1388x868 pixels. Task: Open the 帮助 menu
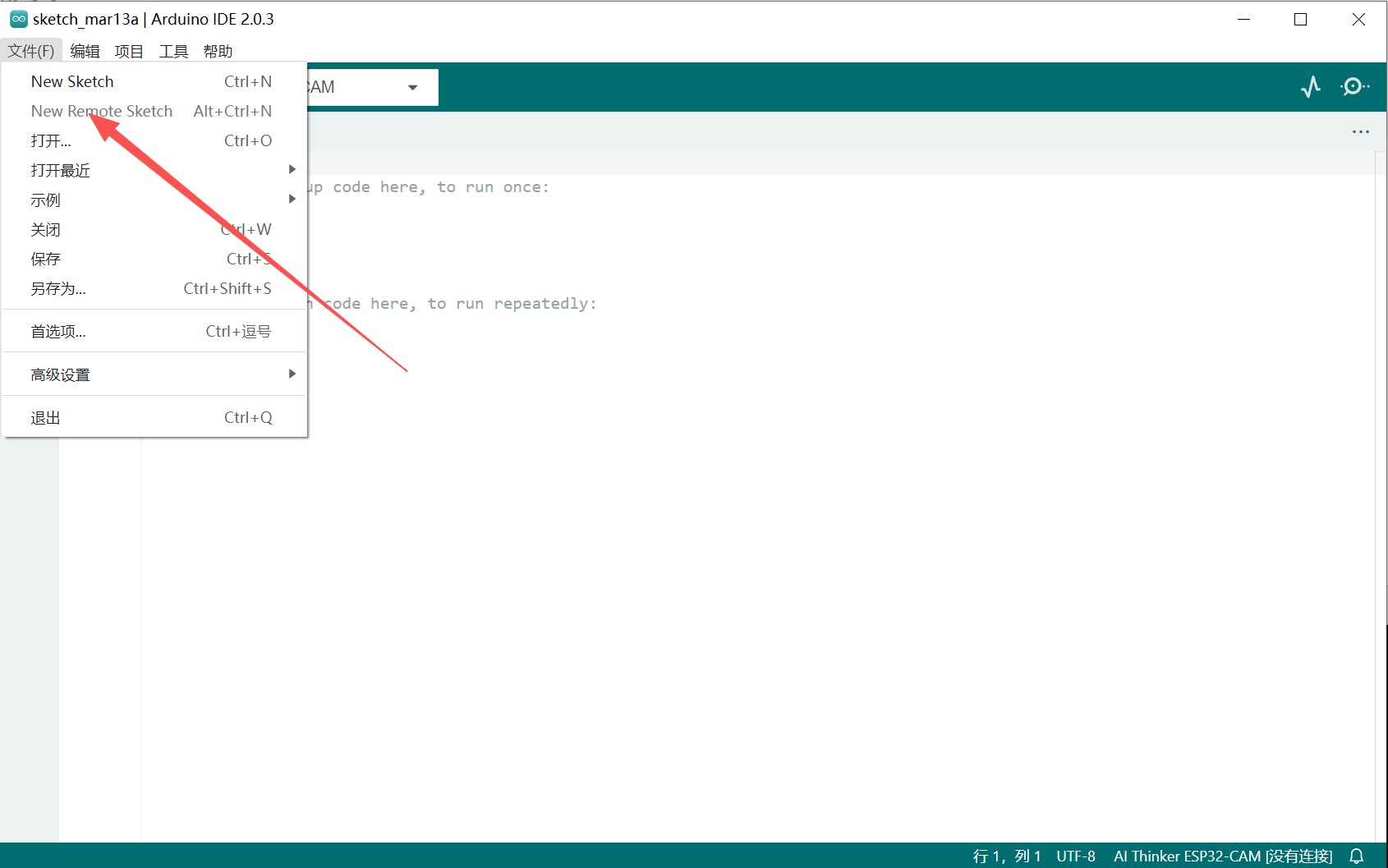click(218, 51)
